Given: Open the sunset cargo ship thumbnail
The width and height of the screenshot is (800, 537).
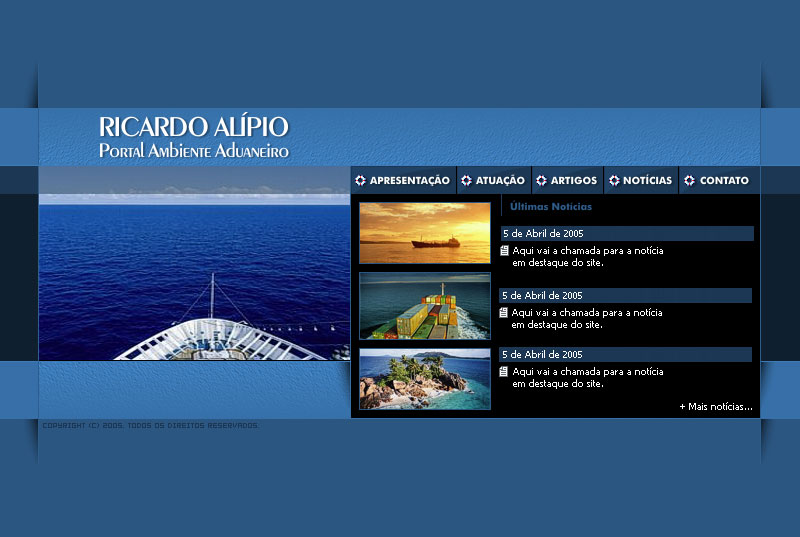Looking at the screenshot, I should pyautogui.click(x=425, y=233).
